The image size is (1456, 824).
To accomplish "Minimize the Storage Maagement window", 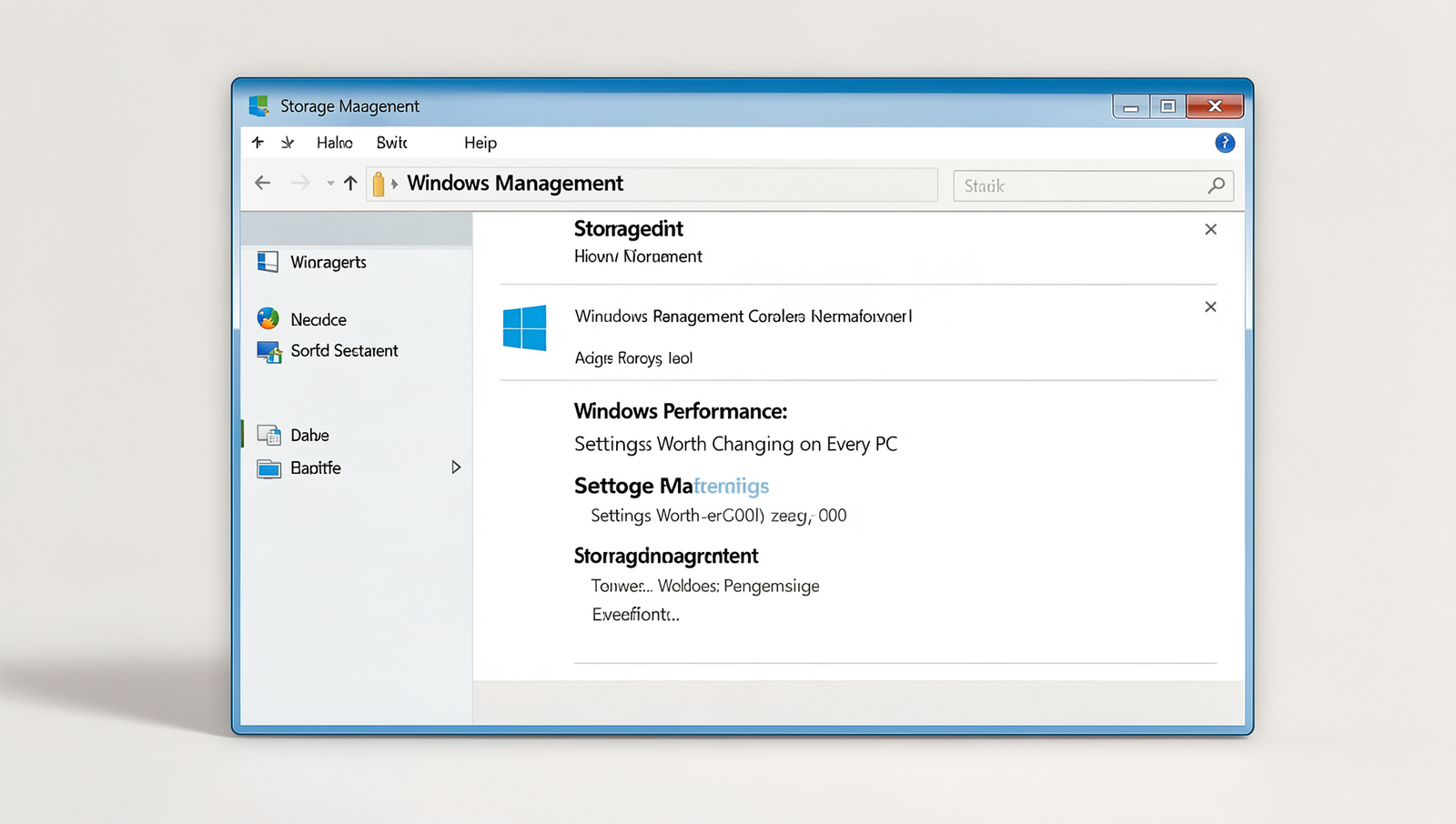I will [x=1131, y=106].
